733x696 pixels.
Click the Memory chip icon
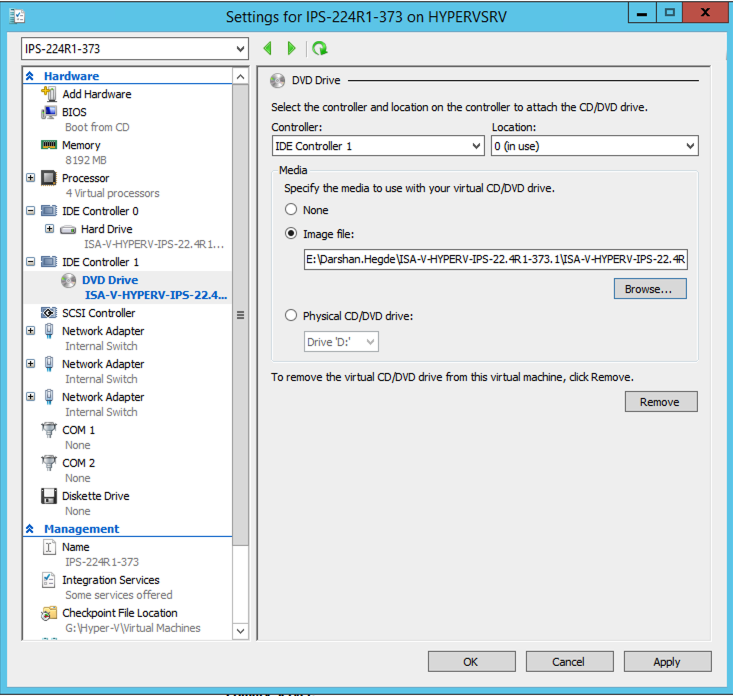point(49,145)
